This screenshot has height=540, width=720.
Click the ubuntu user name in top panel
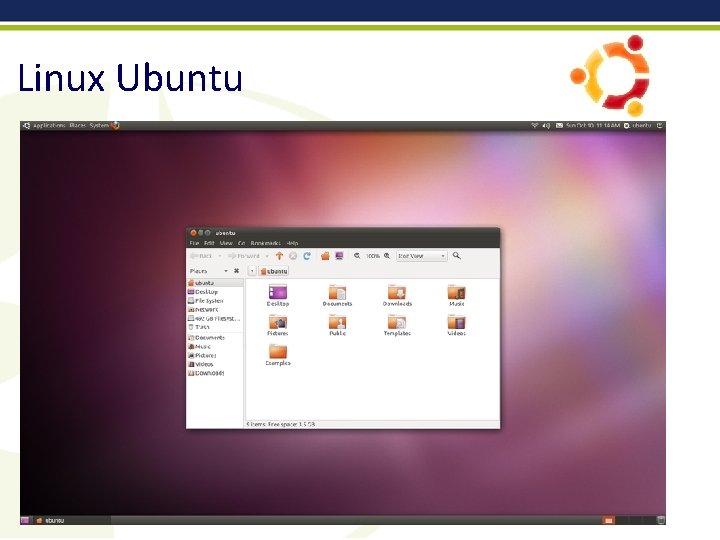coord(642,125)
